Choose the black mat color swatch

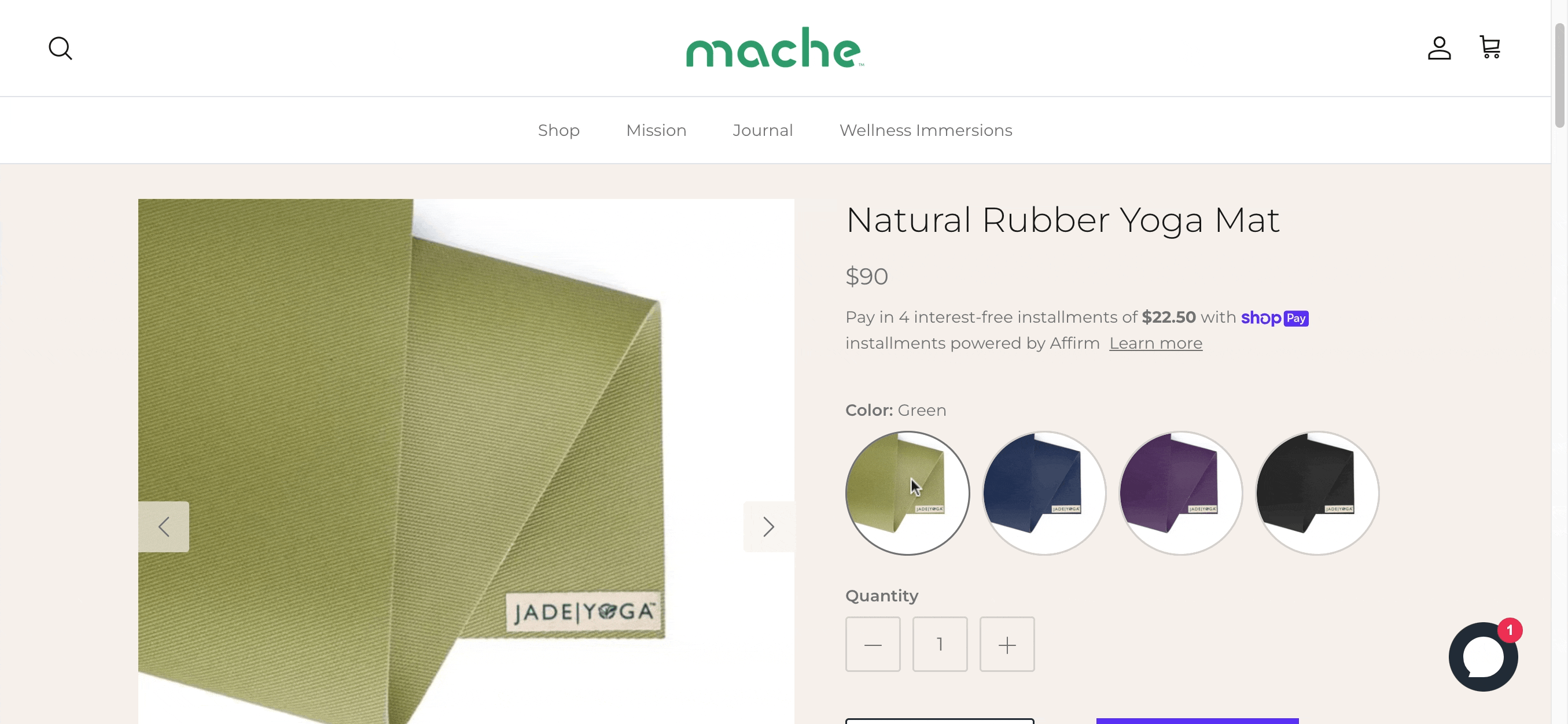click(x=1316, y=493)
